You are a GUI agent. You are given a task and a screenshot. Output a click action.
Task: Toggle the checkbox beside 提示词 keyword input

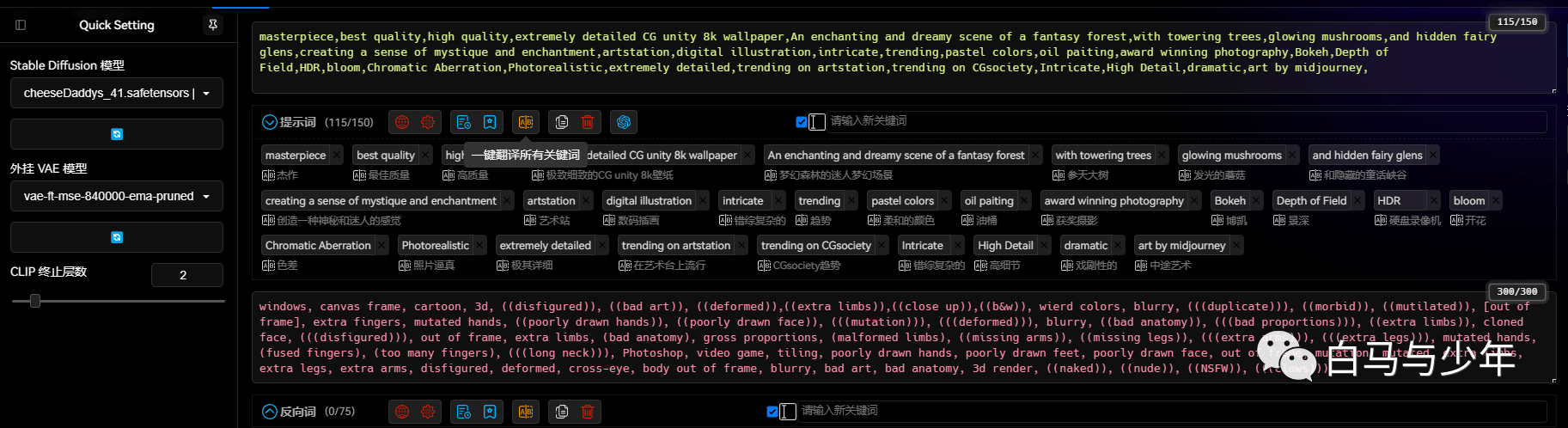coord(802,122)
